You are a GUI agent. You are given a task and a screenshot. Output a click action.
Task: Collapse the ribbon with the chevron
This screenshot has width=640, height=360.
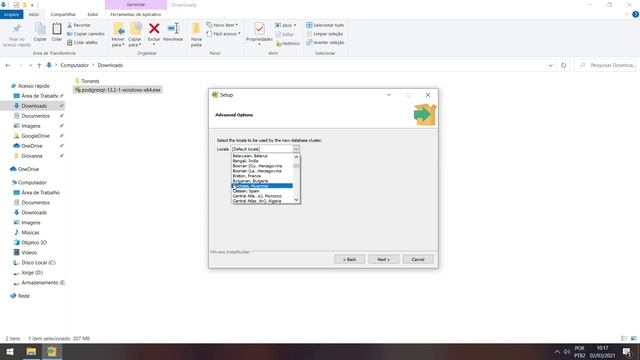coord(627,14)
